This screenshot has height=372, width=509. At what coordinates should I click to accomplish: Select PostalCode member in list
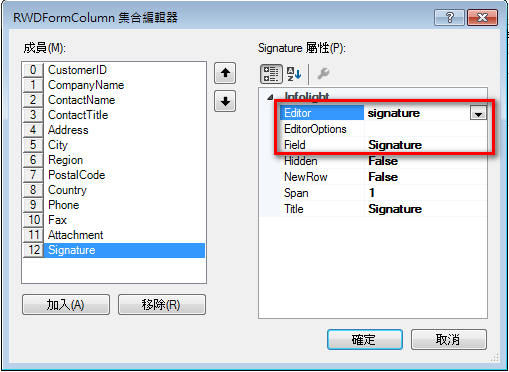tap(114, 175)
